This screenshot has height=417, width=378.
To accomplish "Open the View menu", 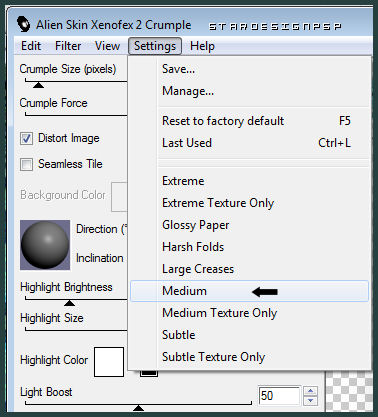I will 107,46.
